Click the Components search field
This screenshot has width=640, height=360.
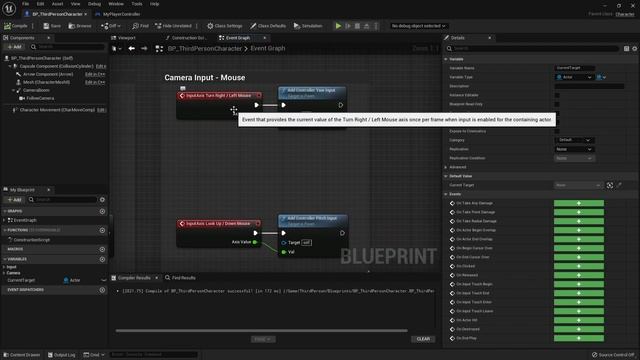click(x=67, y=47)
